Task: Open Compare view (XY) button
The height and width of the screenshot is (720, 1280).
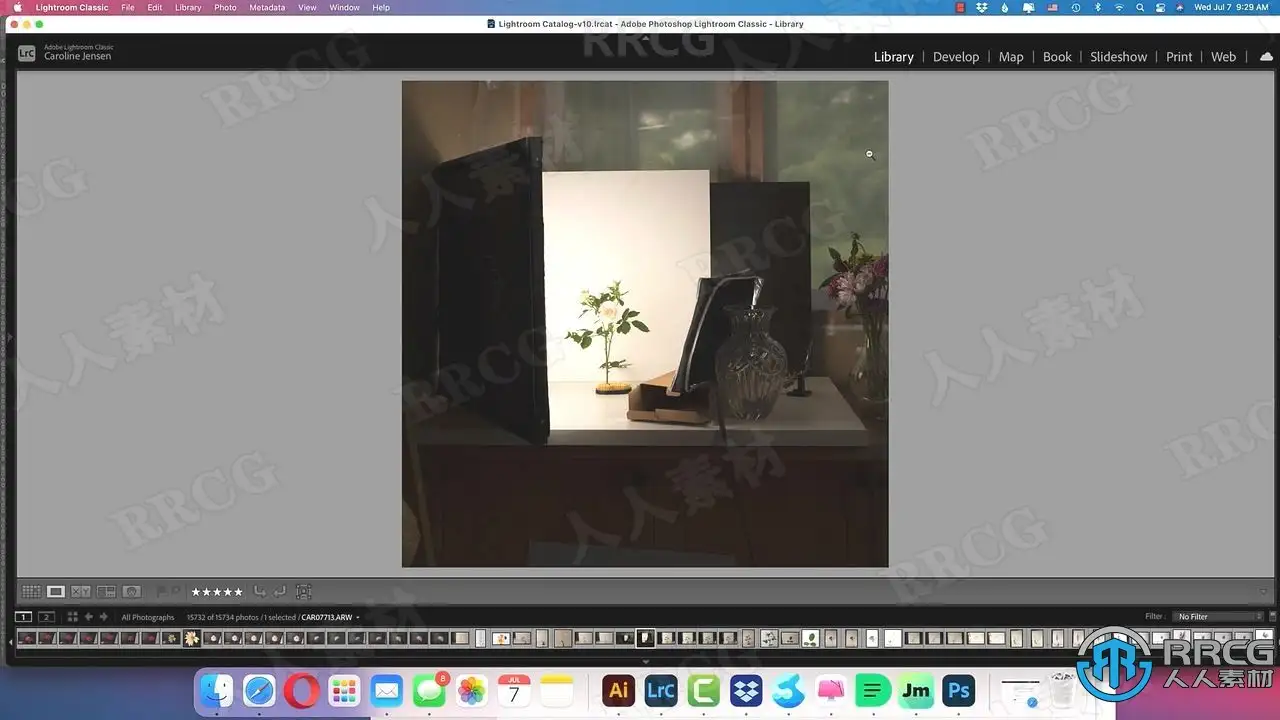Action: pos(81,592)
